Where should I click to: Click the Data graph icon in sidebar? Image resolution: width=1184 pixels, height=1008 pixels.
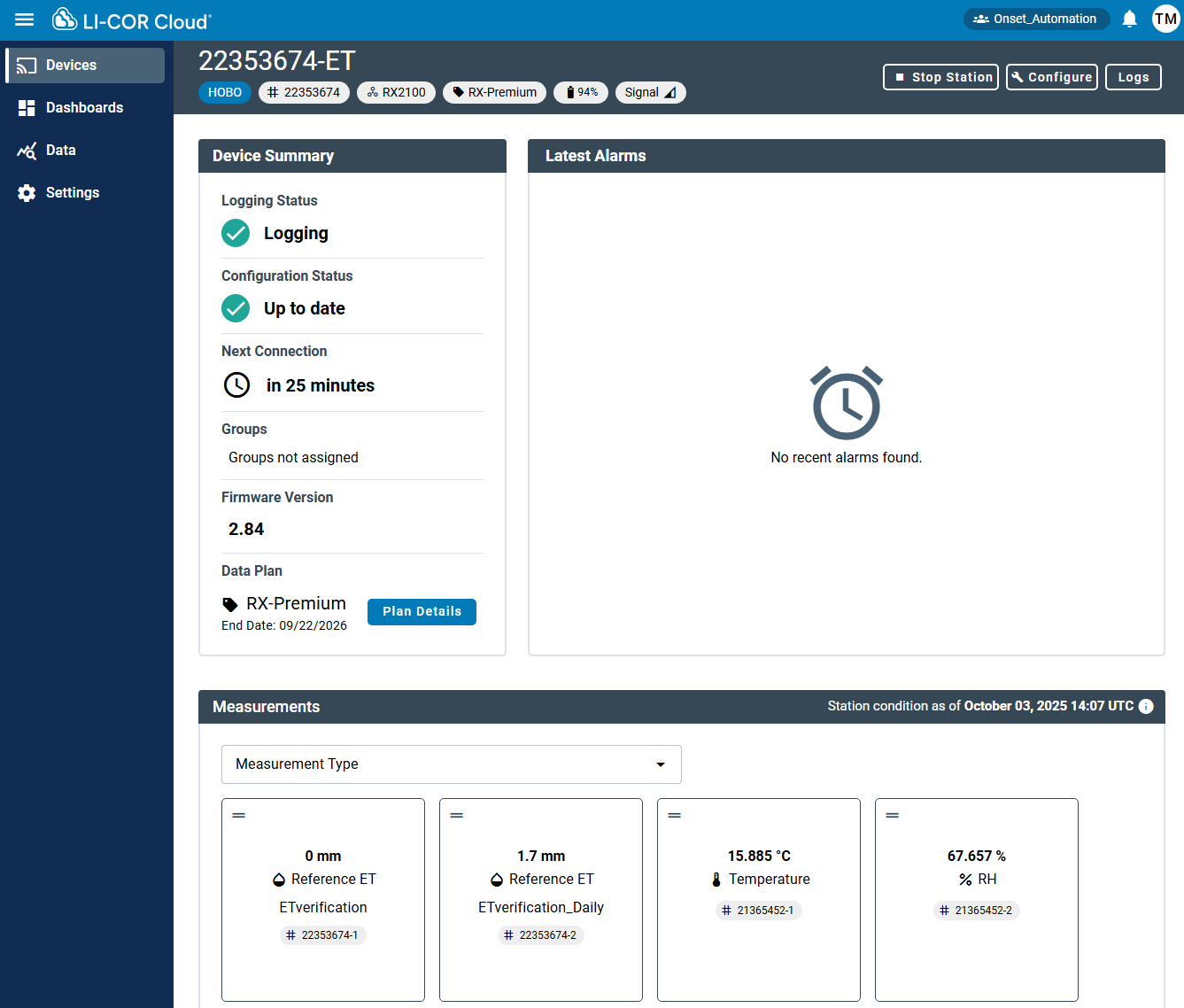coord(27,150)
